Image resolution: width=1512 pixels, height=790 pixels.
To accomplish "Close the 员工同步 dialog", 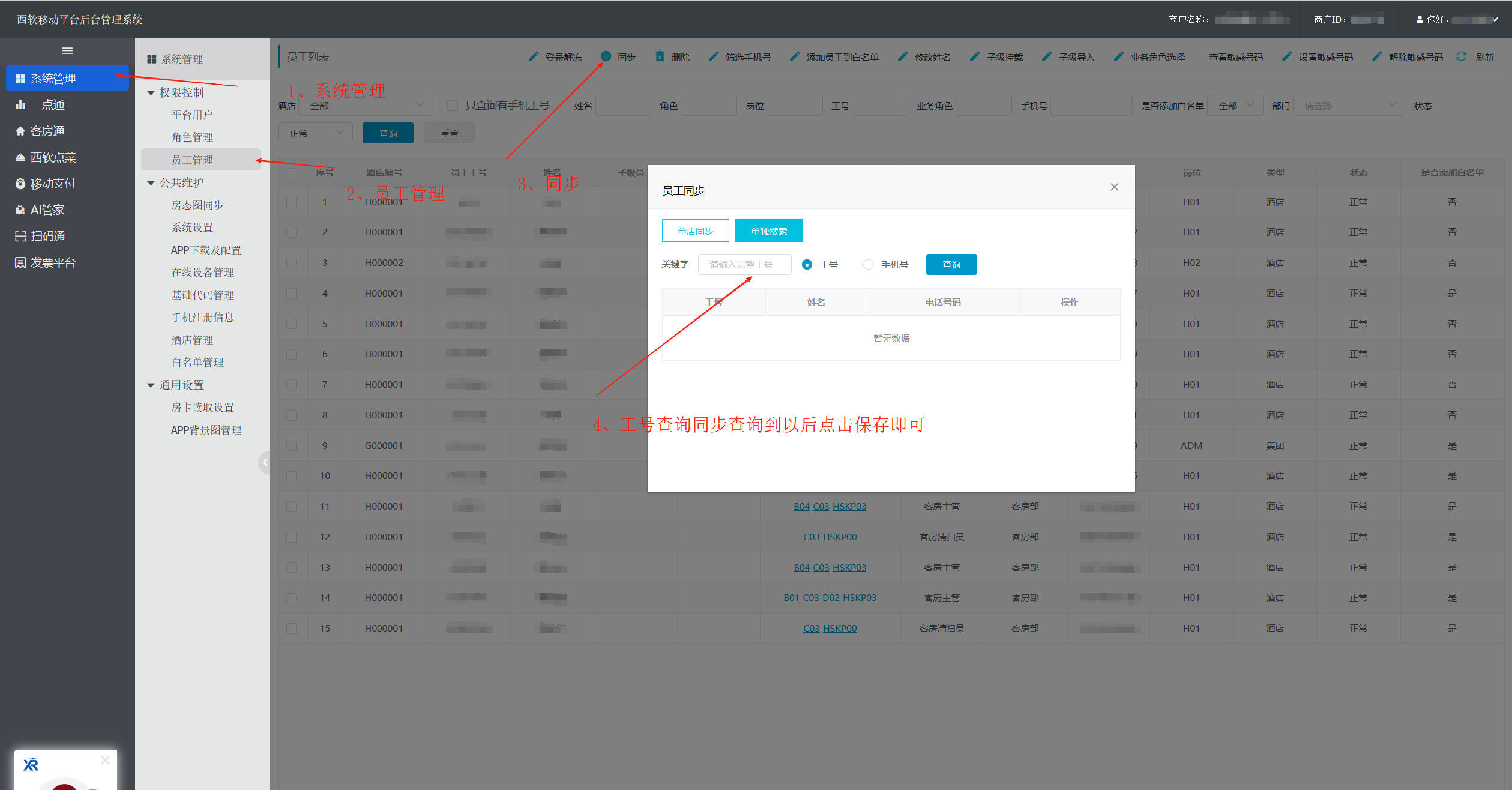I will coord(1114,187).
